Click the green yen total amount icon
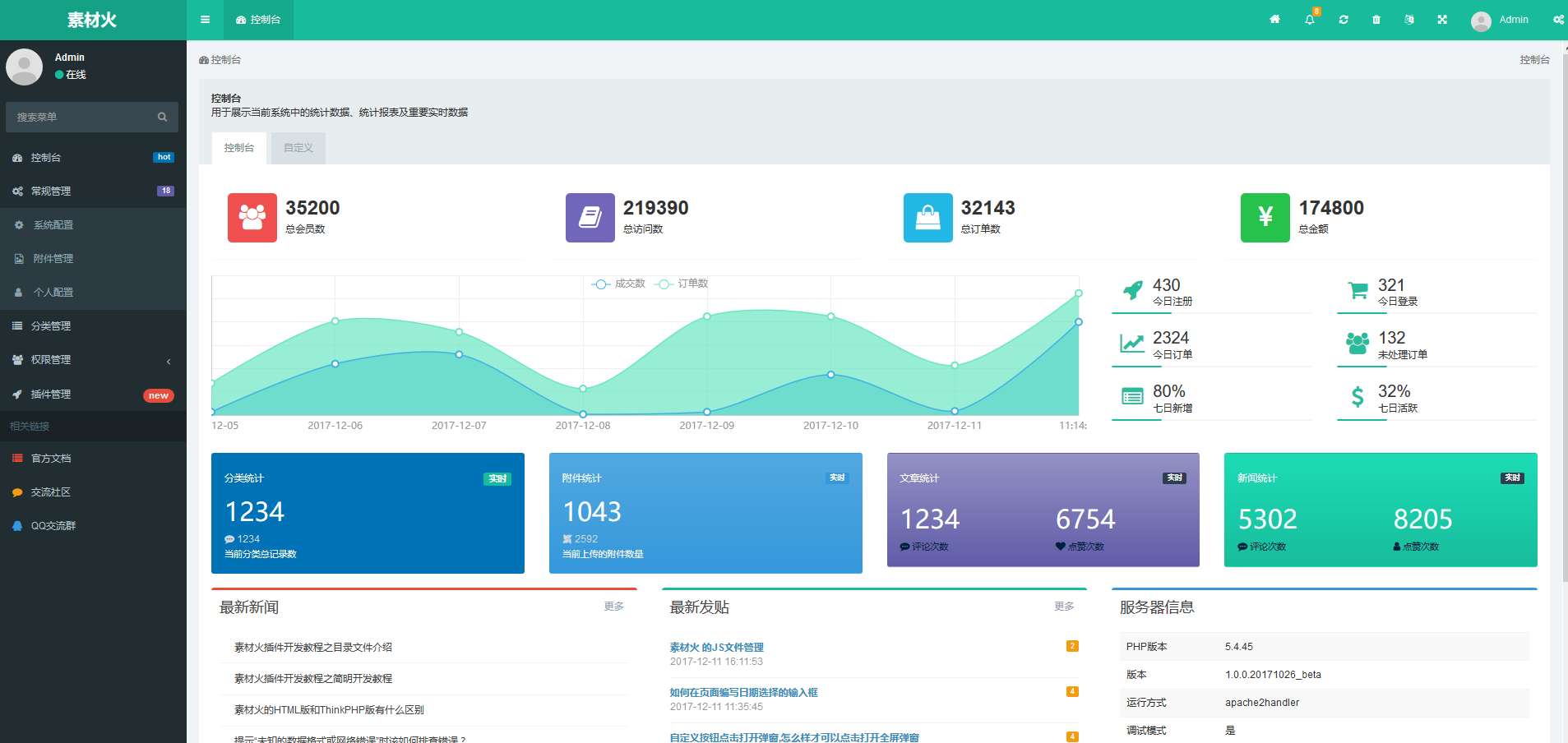1568x743 pixels. tap(1265, 218)
